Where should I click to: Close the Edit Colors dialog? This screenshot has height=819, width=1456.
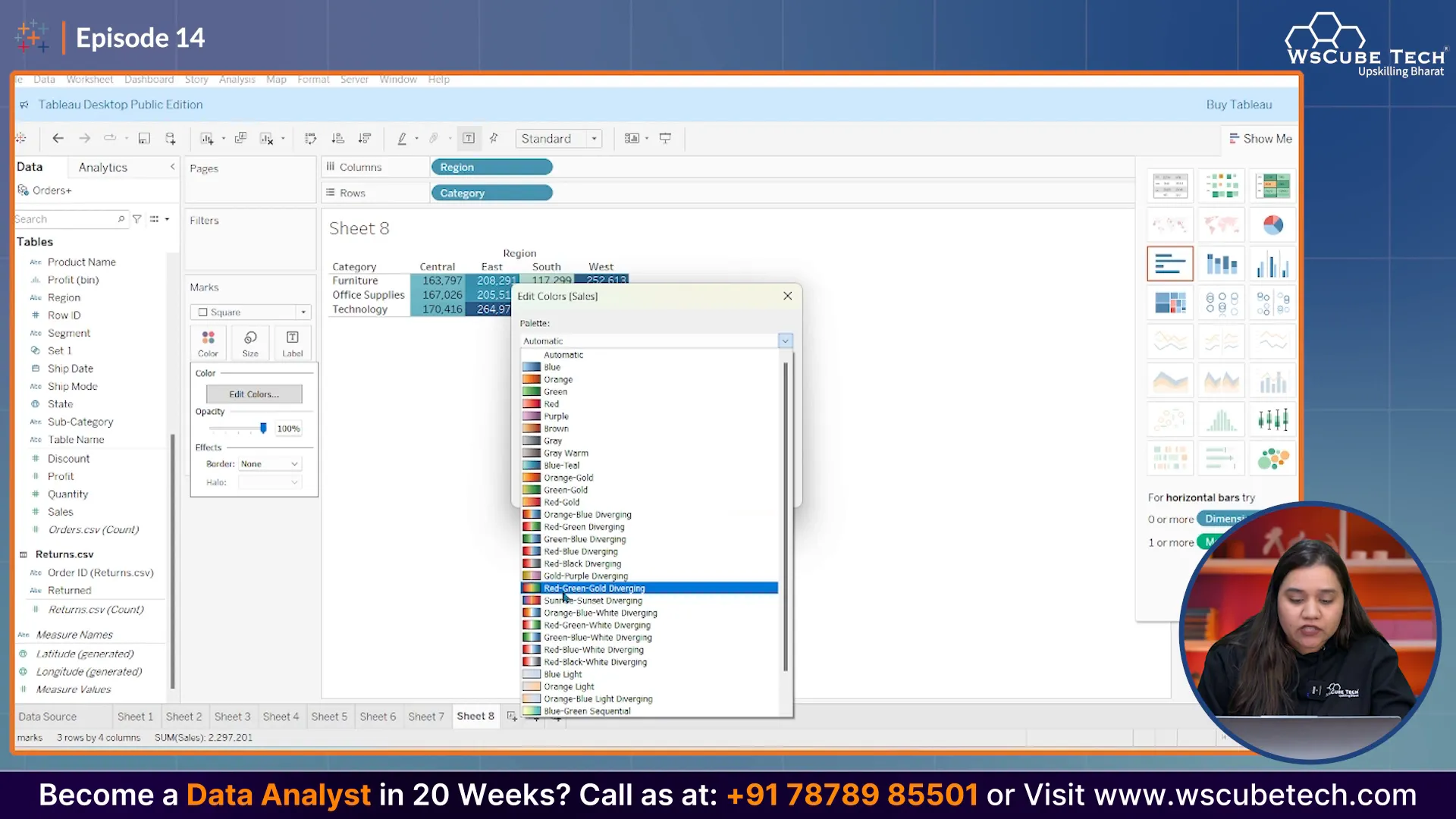coord(788,296)
